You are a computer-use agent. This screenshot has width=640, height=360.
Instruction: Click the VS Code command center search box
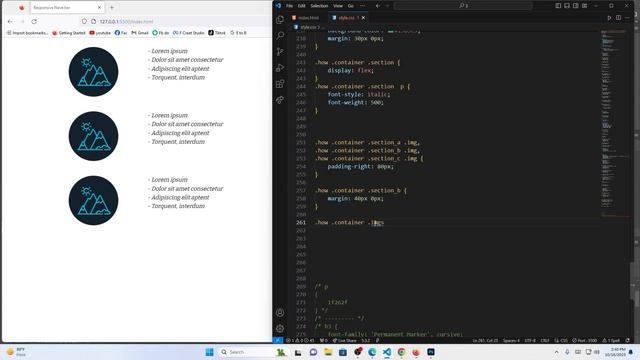coord(463,6)
